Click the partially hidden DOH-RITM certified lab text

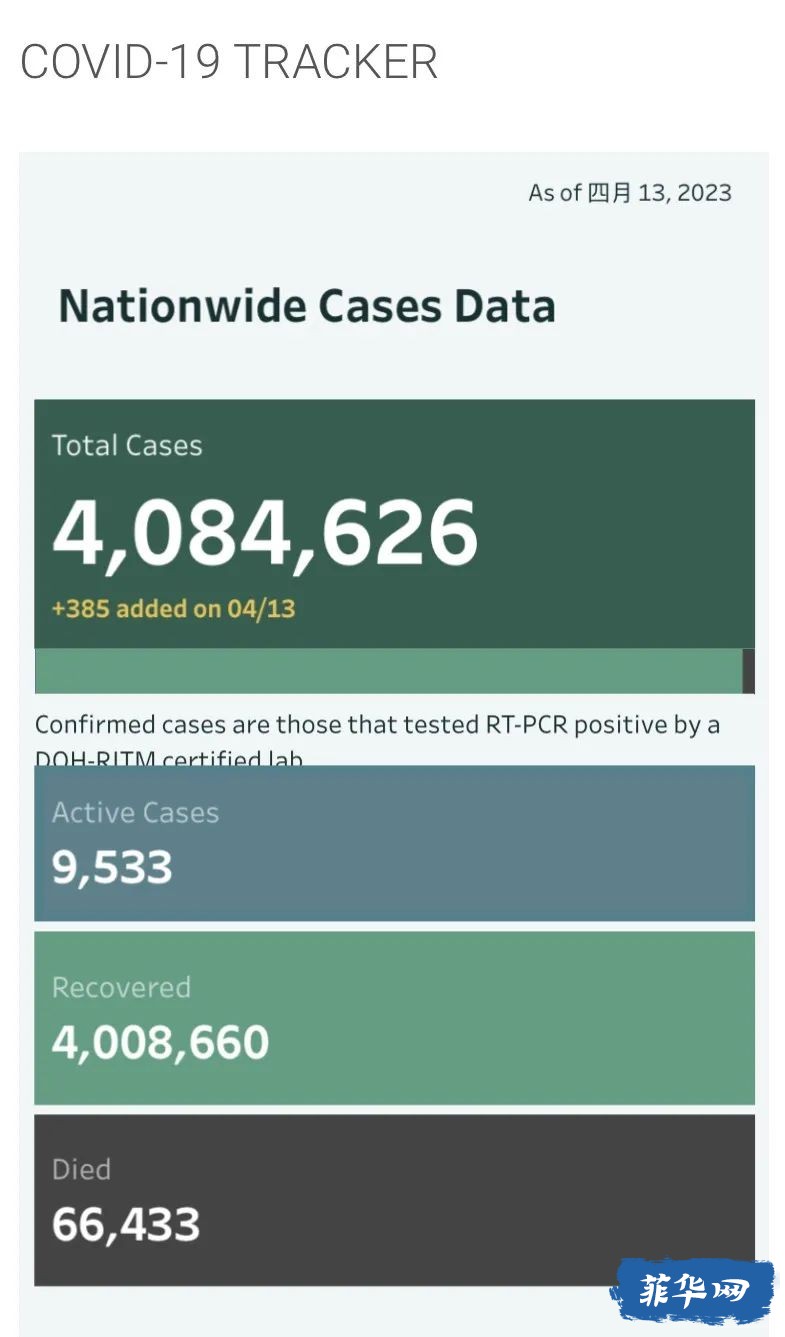tap(169, 758)
